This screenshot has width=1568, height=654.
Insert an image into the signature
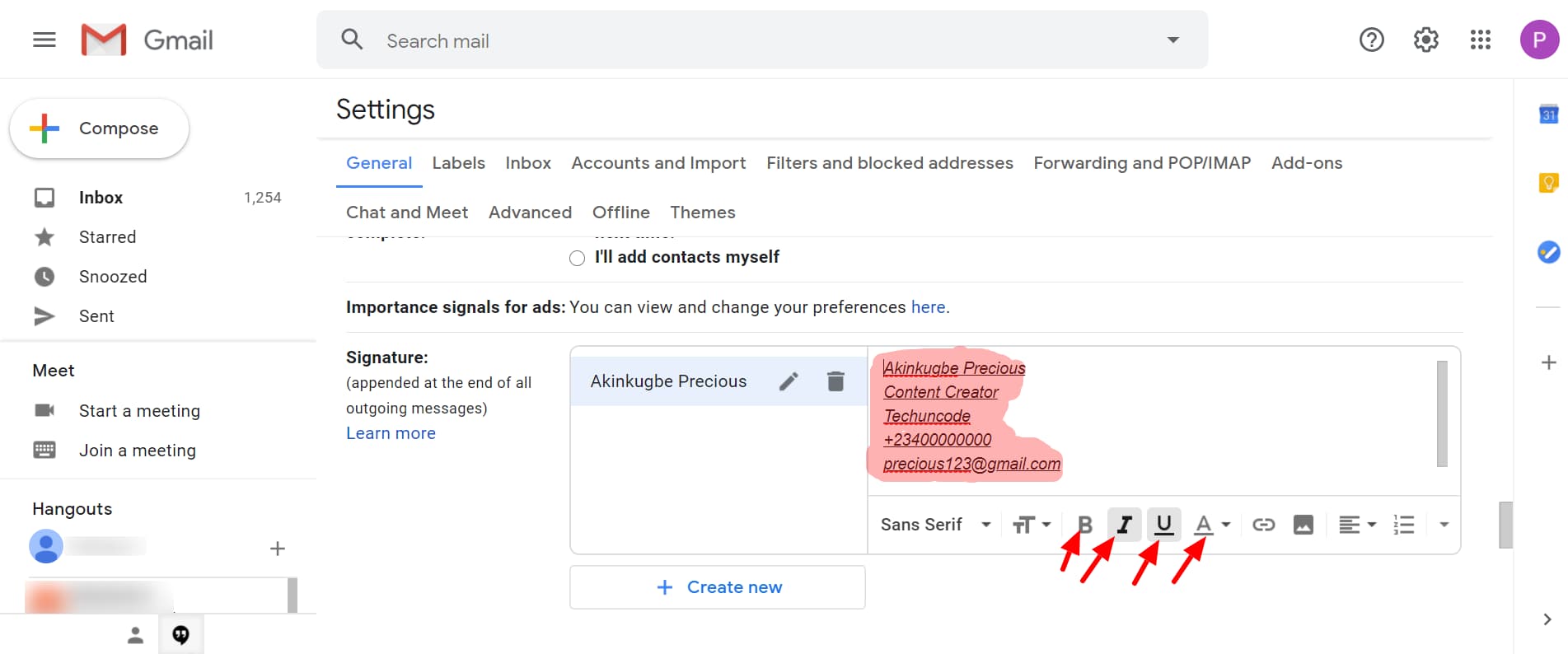pyautogui.click(x=1303, y=525)
